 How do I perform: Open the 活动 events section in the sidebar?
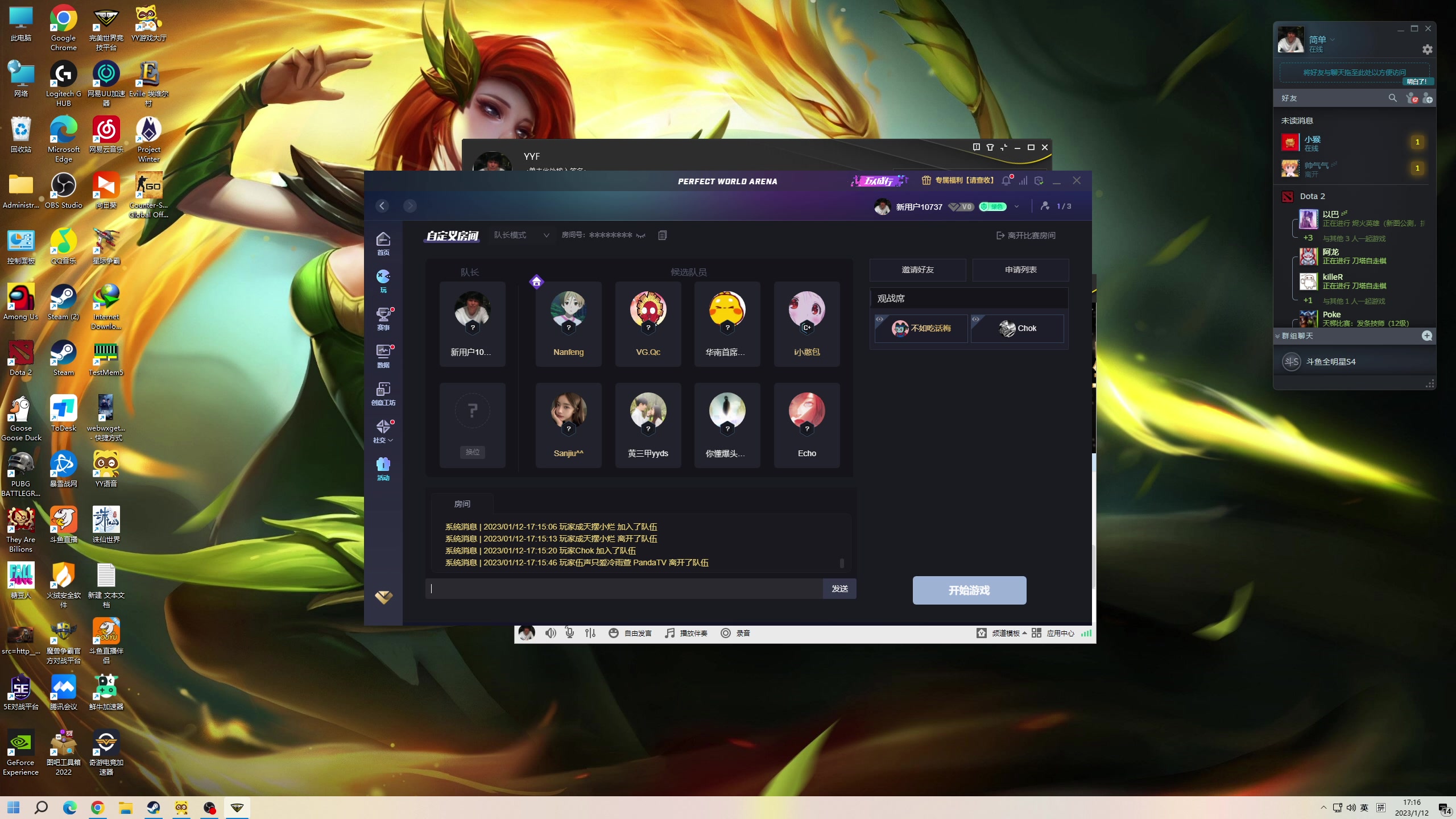383,469
